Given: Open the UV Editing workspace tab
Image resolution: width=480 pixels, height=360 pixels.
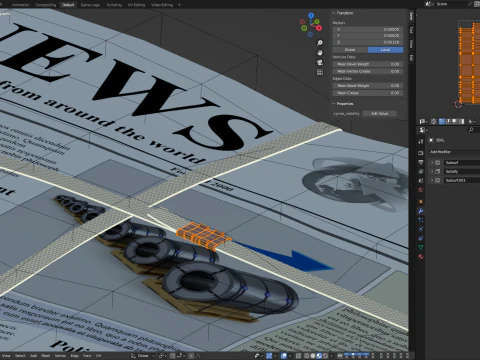Looking at the screenshot, I should [136, 5].
